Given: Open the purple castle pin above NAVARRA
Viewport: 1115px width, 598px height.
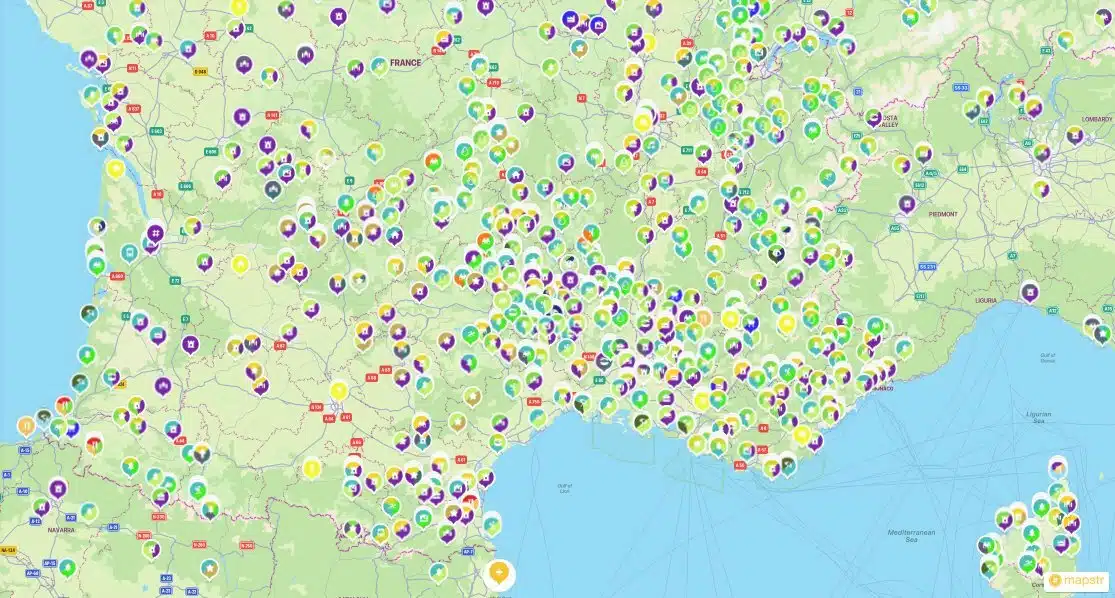Looking at the screenshot, I should [58, 488].
